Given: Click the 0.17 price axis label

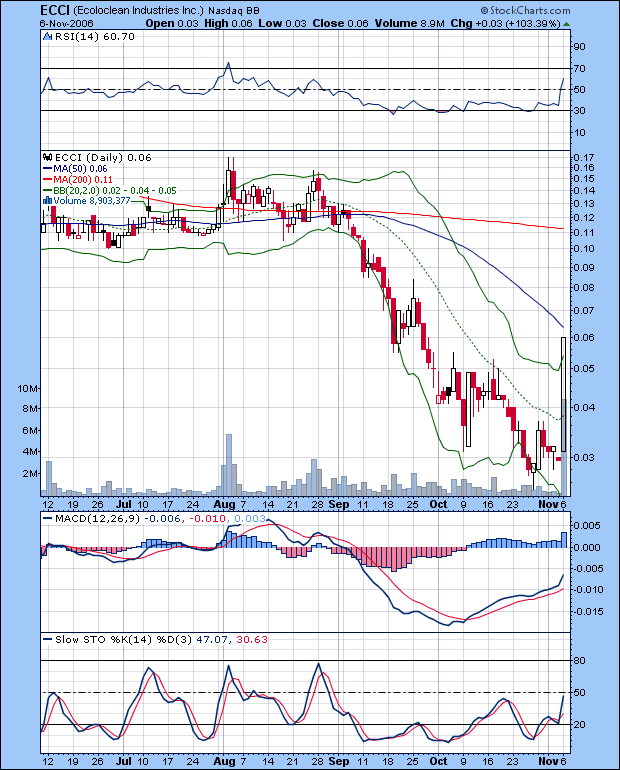Looking at the screenshot, I should [x=584, y=157].
